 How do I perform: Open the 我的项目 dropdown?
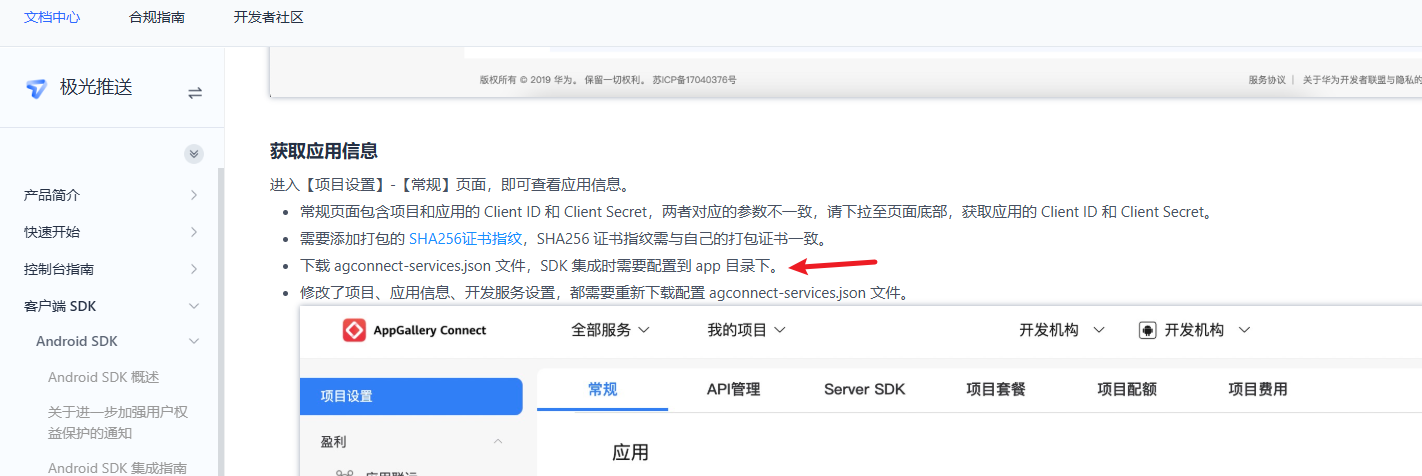point(747,330)
